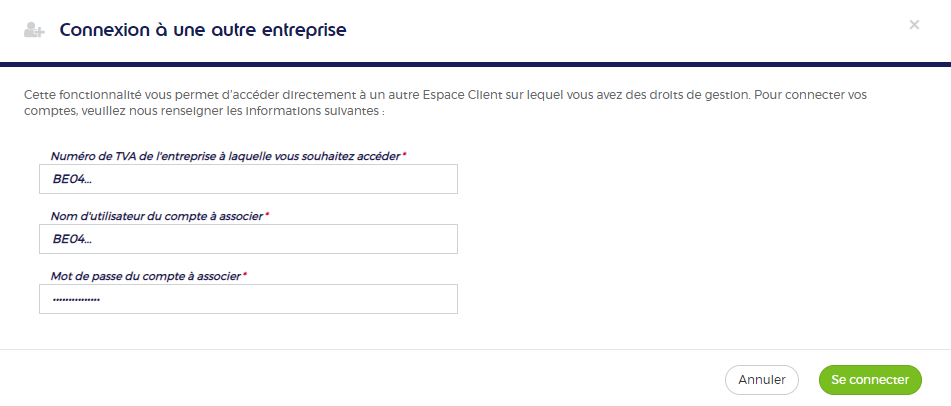Click the 'Nom d'utilisateur du compte' label

click(157, 216)
